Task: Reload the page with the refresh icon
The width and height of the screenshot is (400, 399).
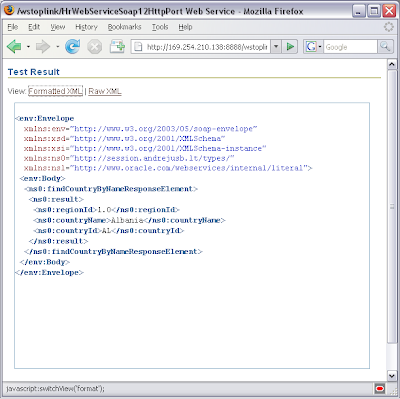Action: [x=73, y=47]
